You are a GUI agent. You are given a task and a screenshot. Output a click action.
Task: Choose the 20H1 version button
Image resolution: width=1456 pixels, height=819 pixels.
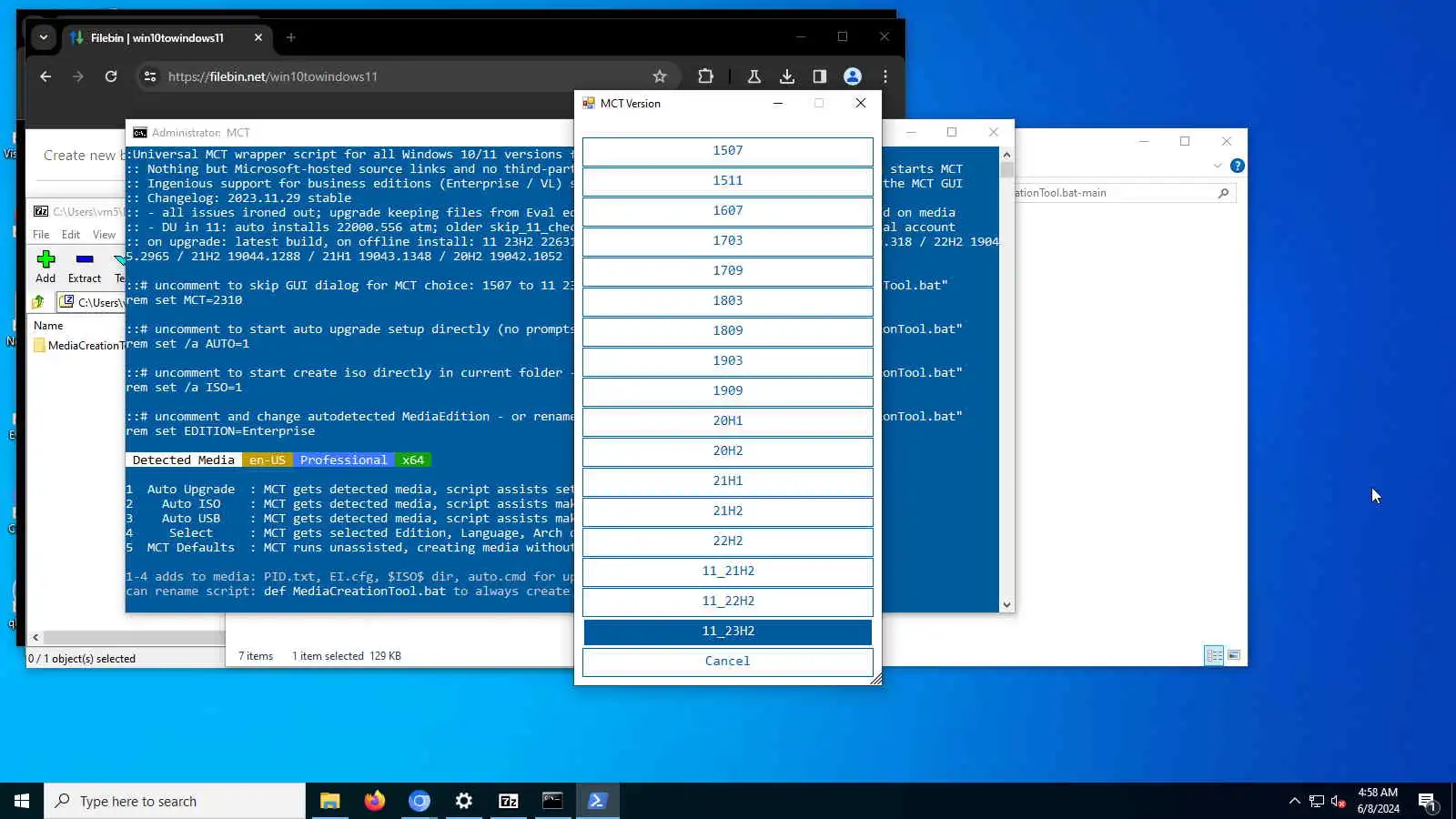[x=727, y=421]
